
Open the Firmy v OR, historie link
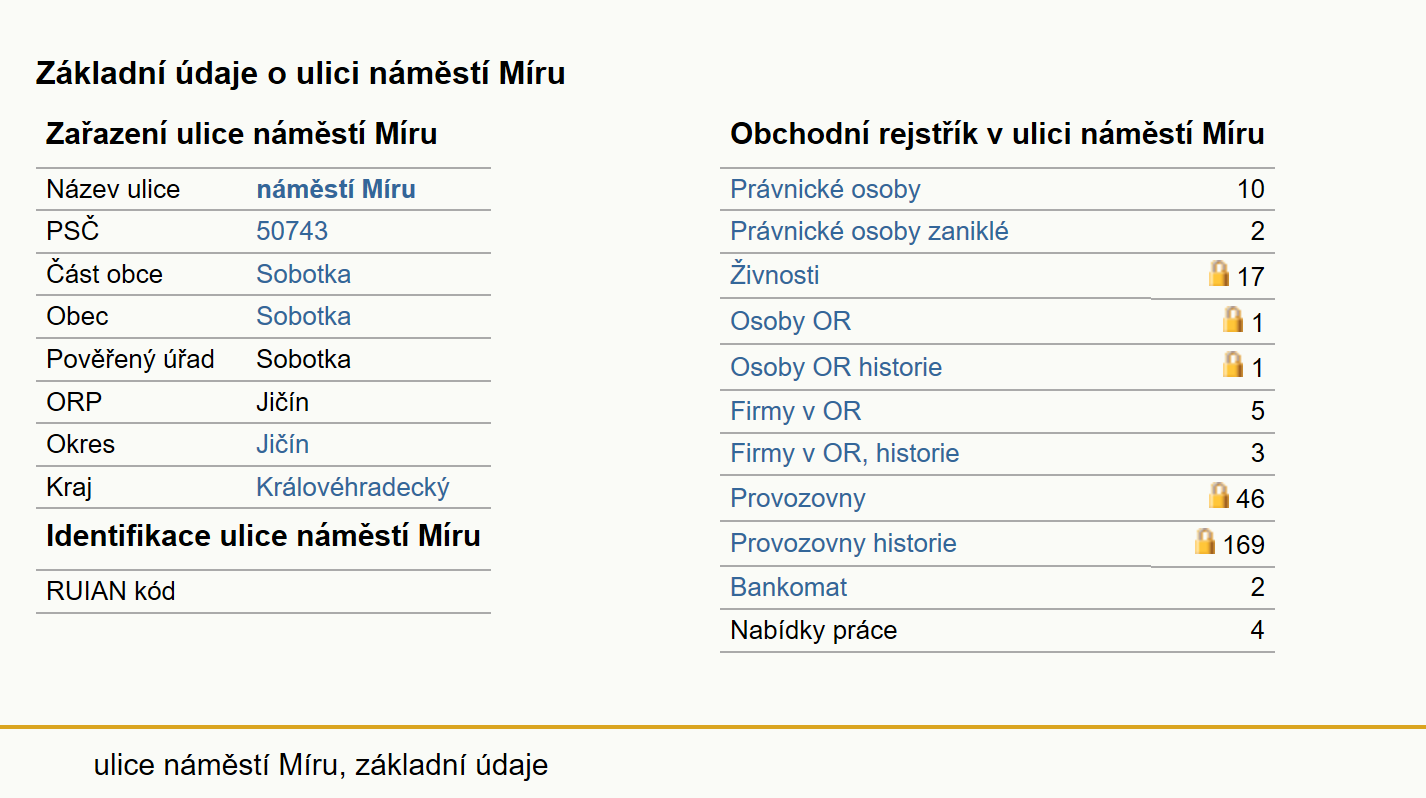pyautogui.click(x=845, y=453)
